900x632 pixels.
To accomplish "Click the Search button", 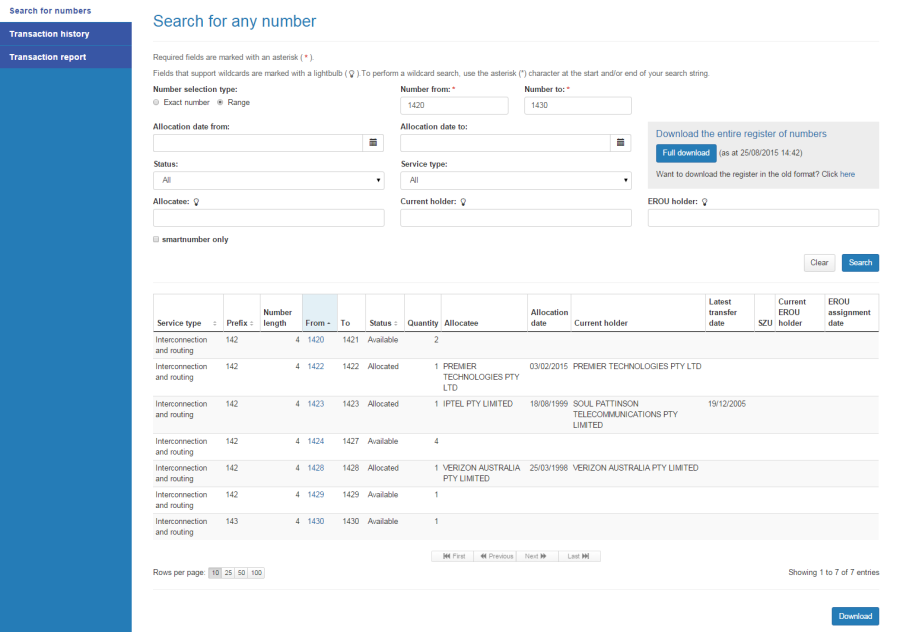I will (860, 262).
